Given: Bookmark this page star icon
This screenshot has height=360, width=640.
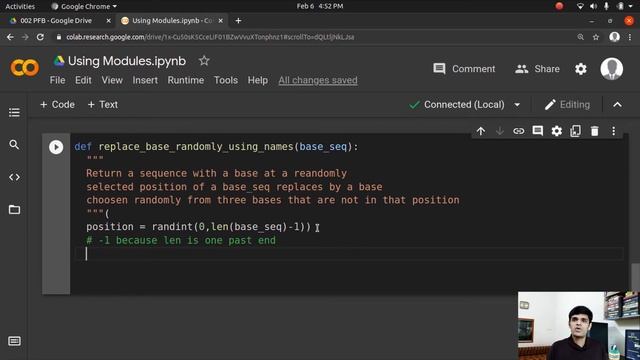Looking at the screenshot, I should point(596,37).
